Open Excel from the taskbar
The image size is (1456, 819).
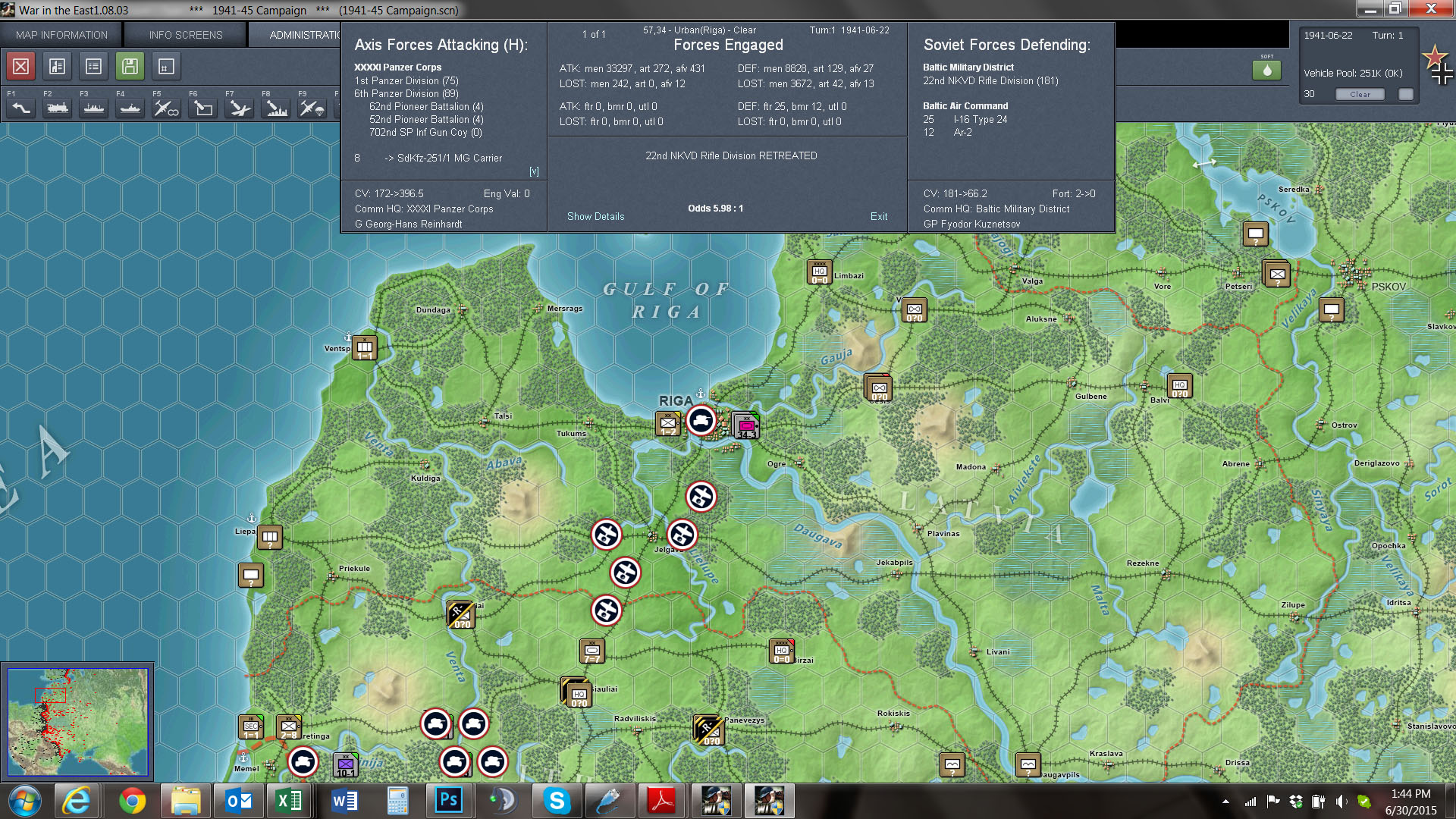coord(288,801)
